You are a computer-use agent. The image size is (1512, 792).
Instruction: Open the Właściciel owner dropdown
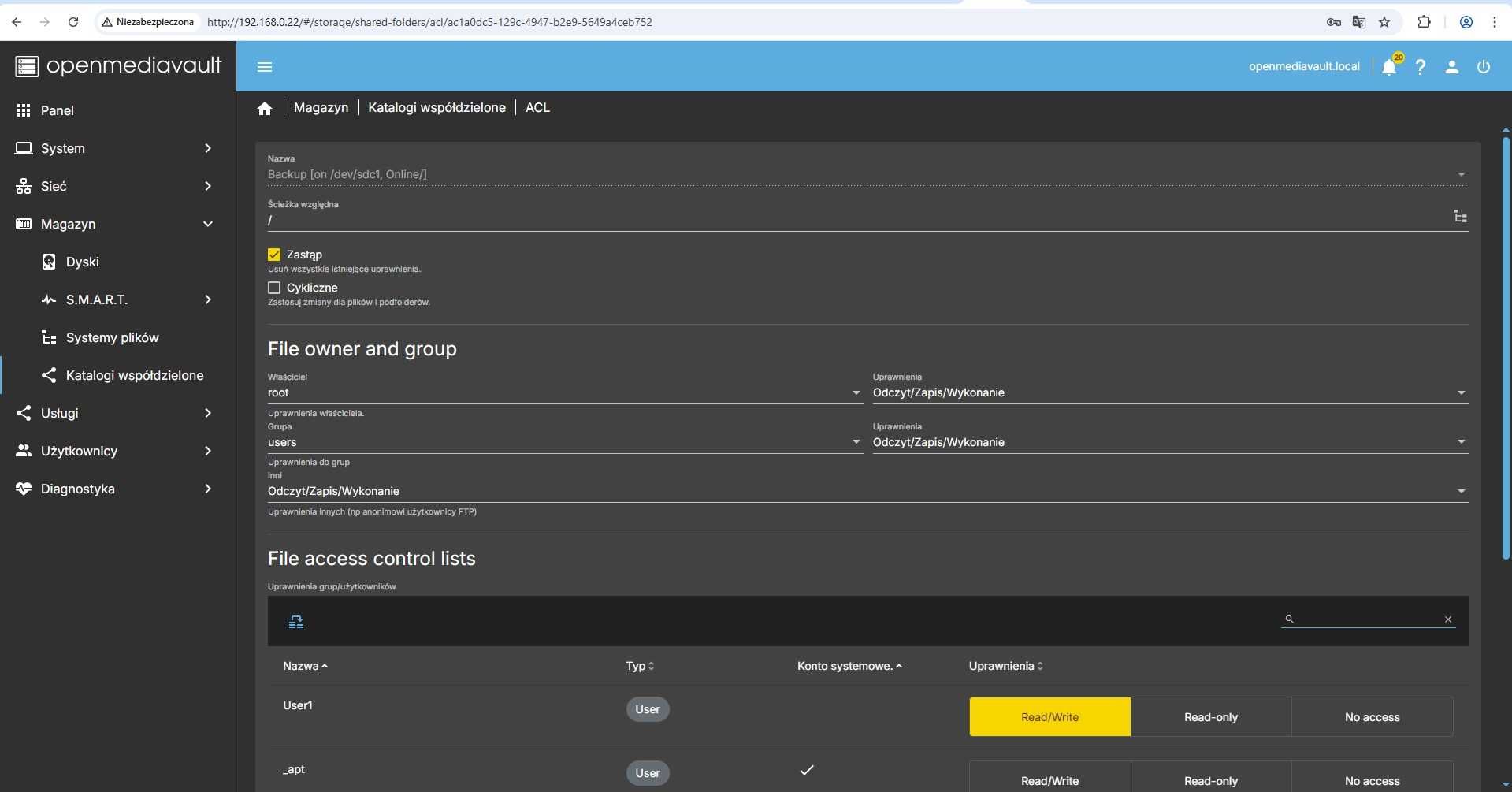click(565, 392)
